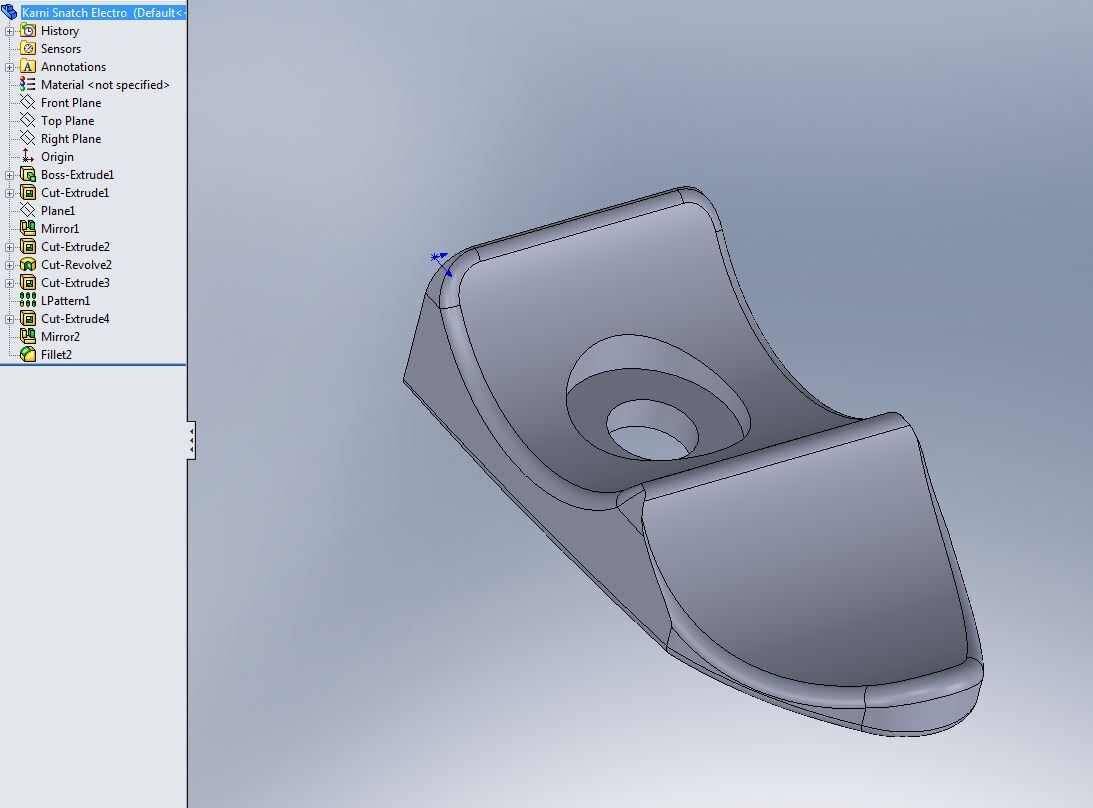Expand the Cut-Extrude2 feature

pyautogui.click(x=9, y=247)
